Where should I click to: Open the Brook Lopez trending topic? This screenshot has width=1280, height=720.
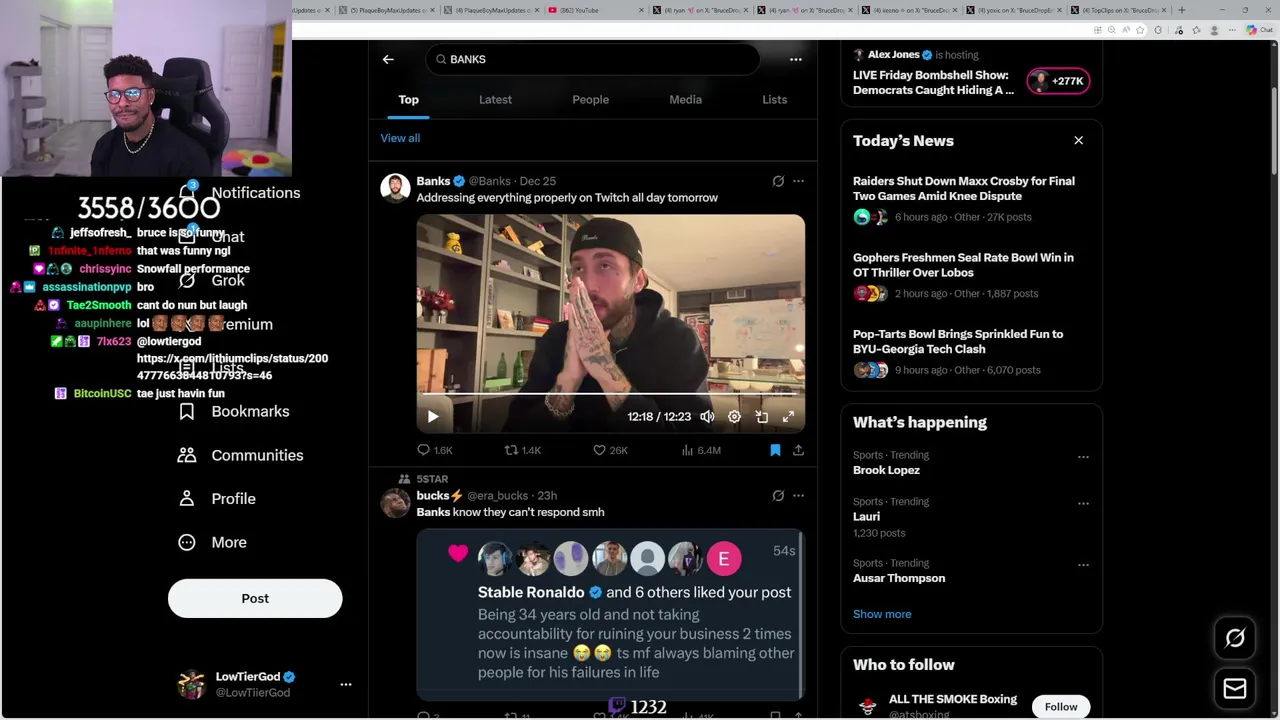[886, 470]
